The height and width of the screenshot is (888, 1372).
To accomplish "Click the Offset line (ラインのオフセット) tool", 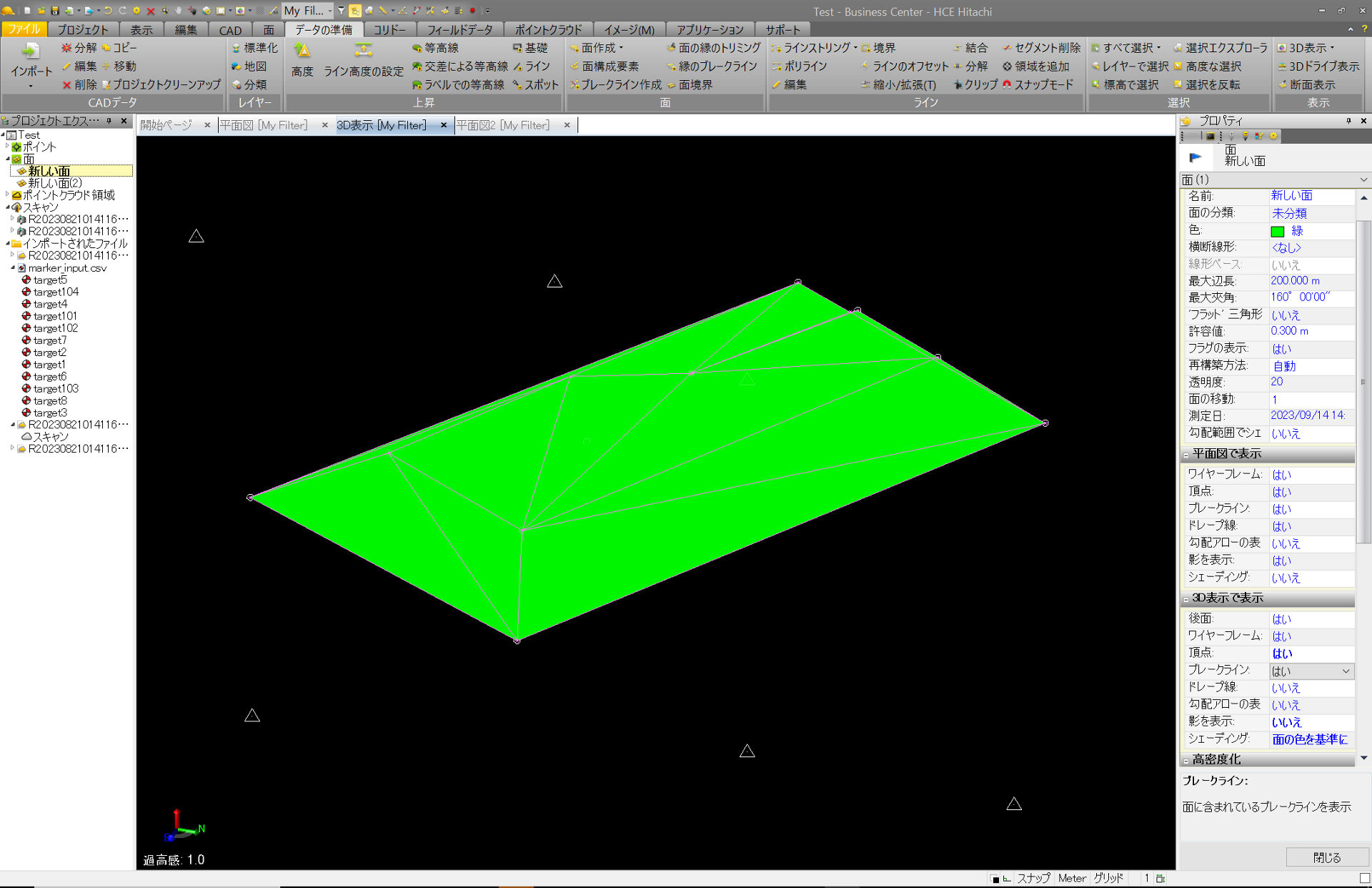I will coord(904,66).
